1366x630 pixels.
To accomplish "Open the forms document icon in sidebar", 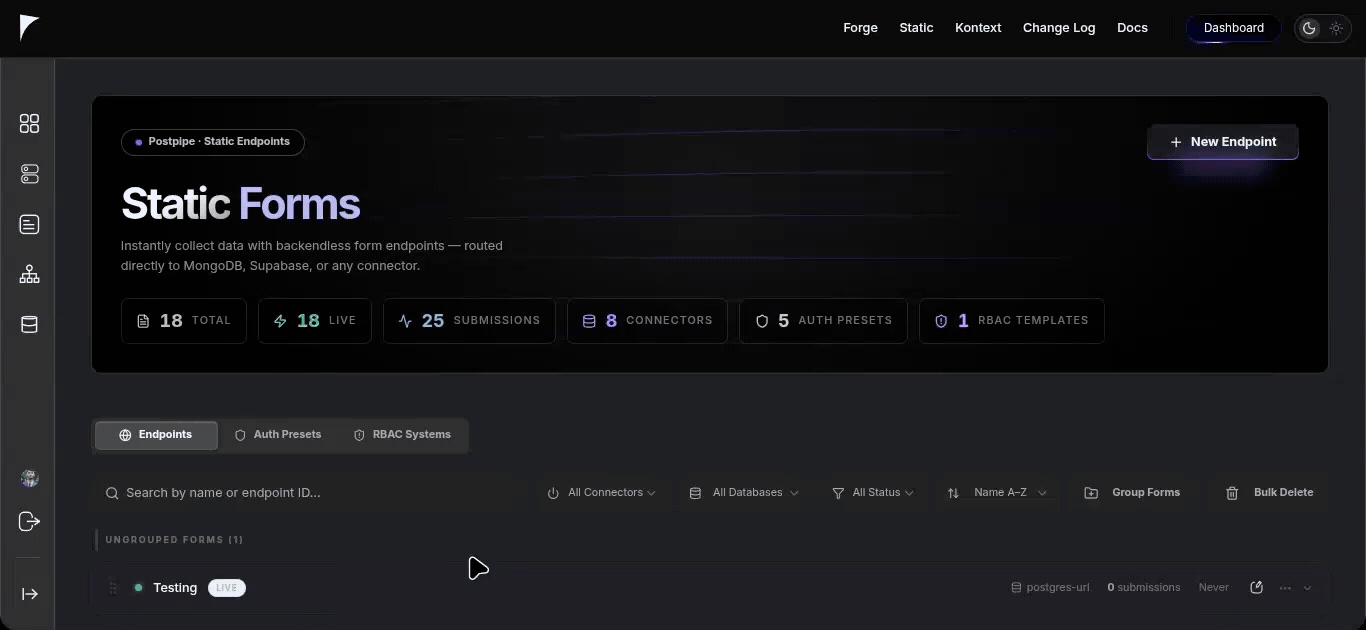I will click(x=29, y=224).
